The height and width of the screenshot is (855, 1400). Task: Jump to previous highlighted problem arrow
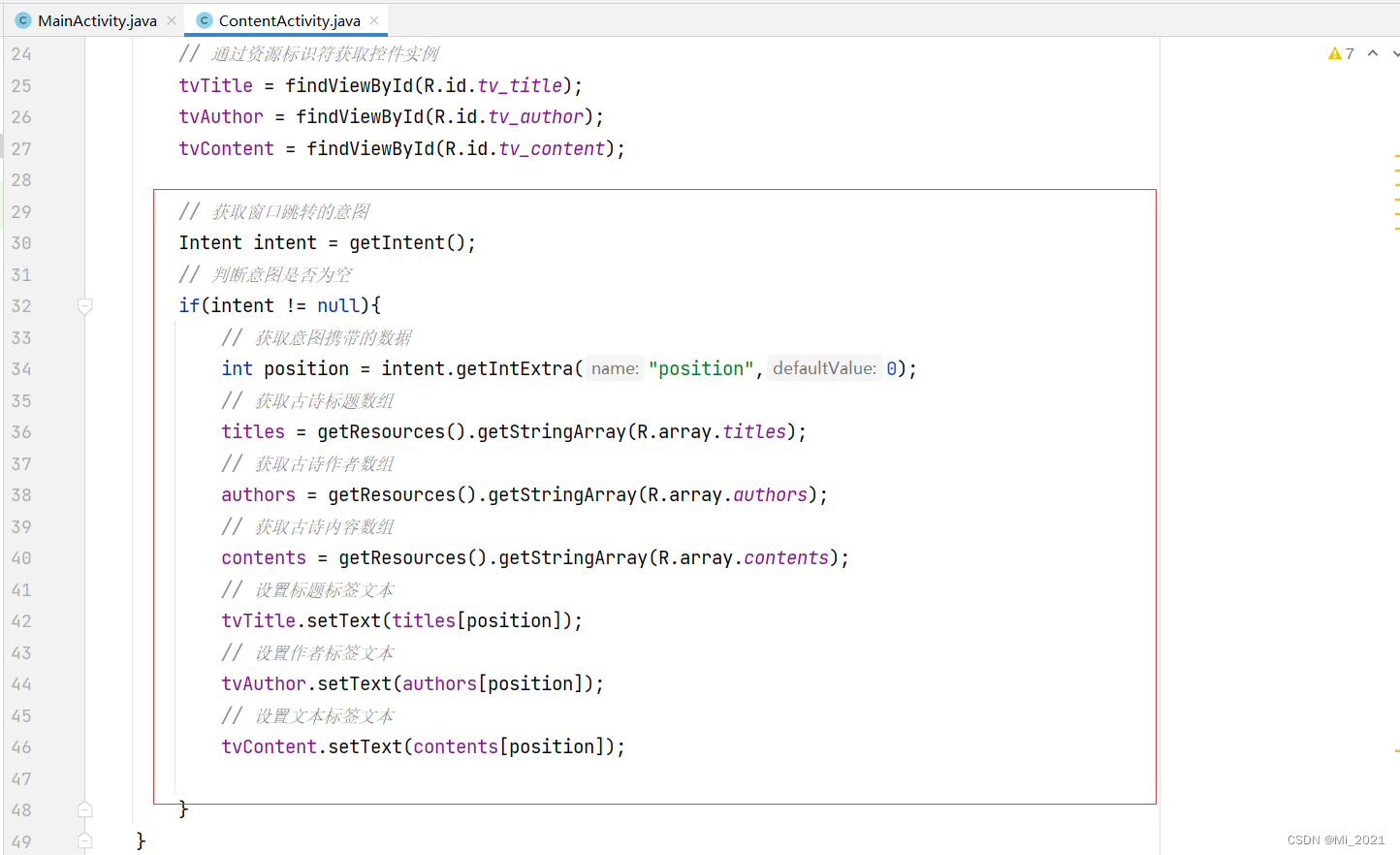[1373, 53]
